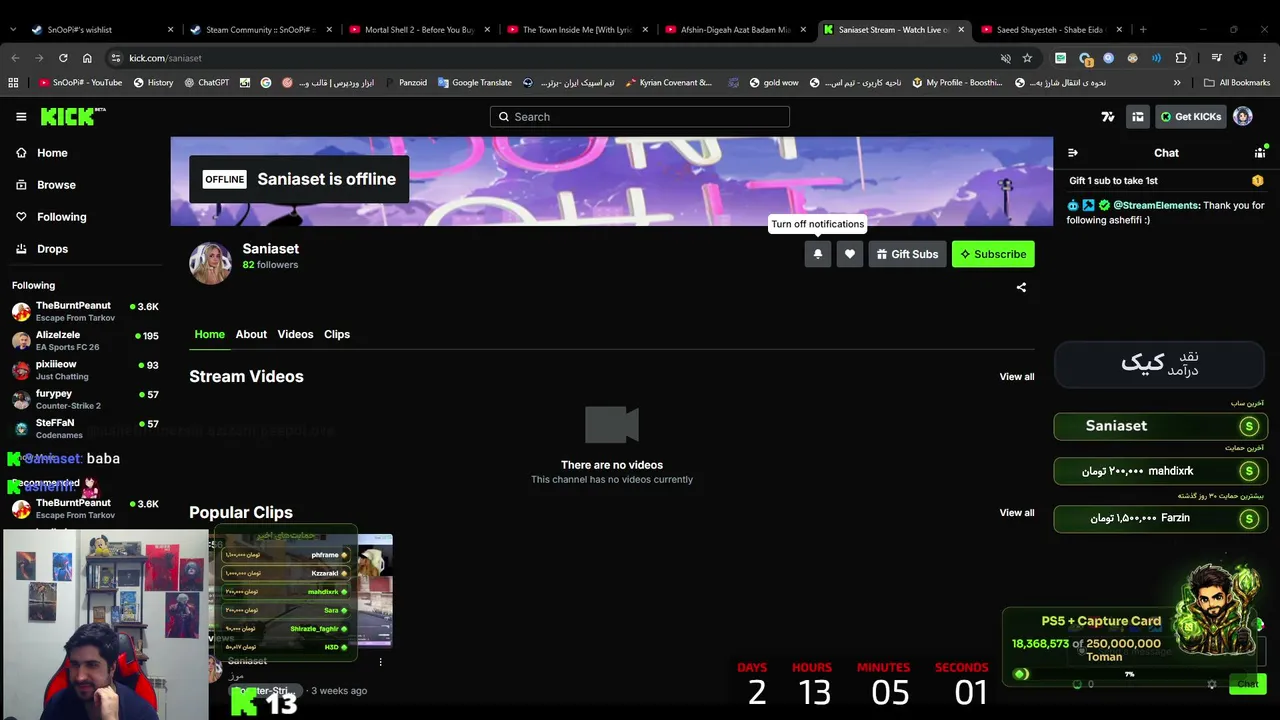Open the profile avatar in the Kick header

point(1243,117)
